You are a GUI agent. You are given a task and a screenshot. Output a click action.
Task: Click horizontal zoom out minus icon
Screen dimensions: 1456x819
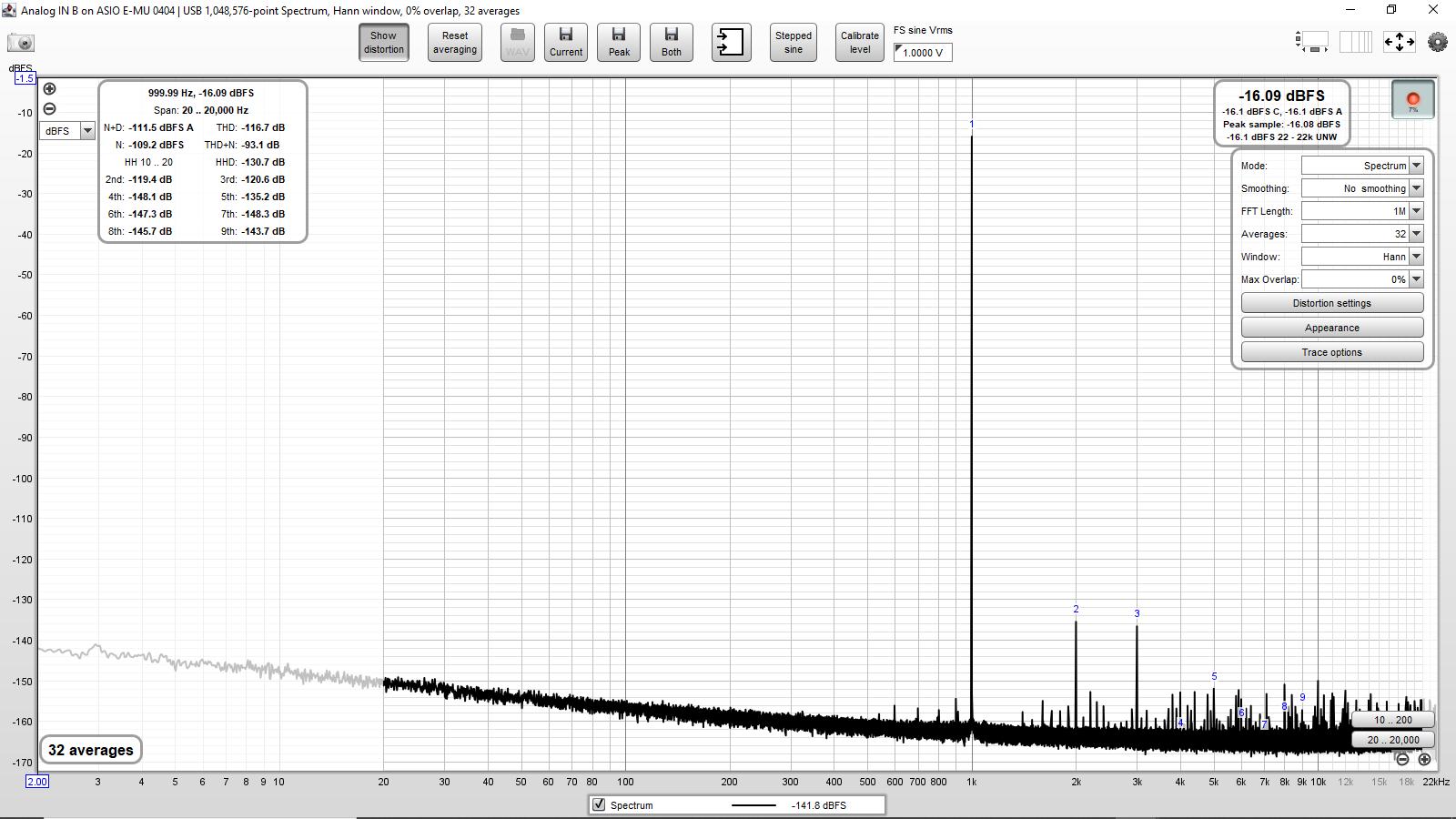point(1402,759)
